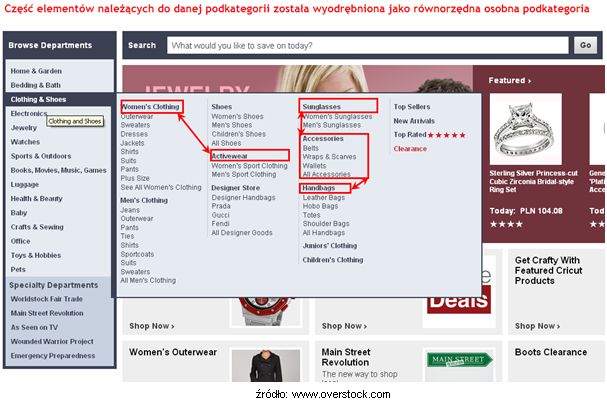
Task: Open Sports & Outdoors department
Action: 41,156
